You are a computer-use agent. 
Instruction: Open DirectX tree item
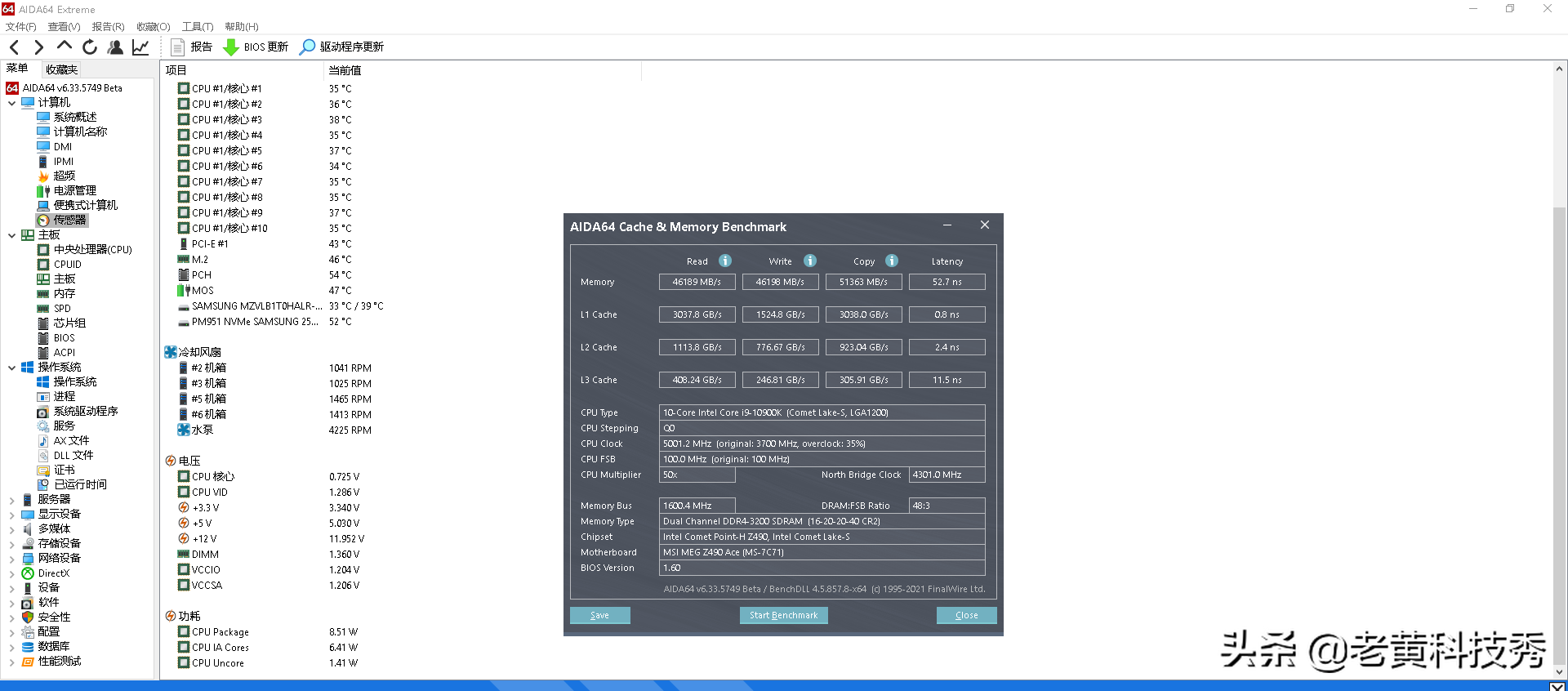(x=46, y=573)
